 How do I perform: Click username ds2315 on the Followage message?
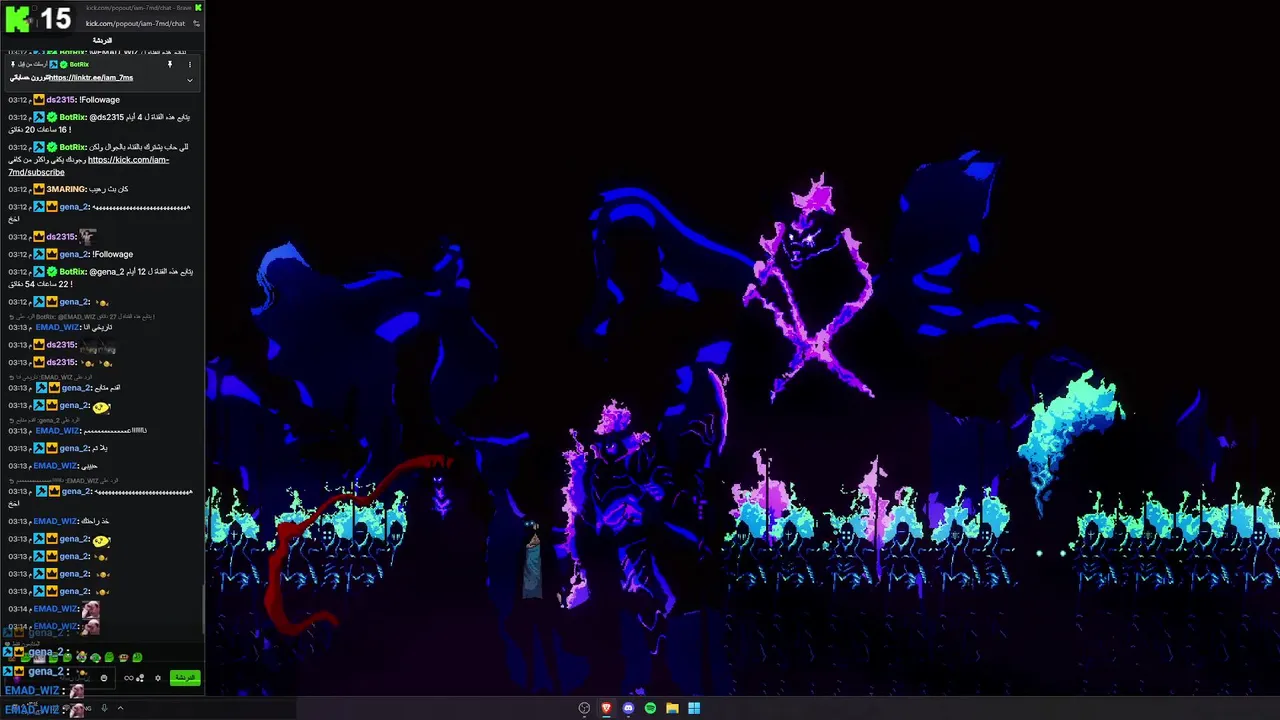61,100
